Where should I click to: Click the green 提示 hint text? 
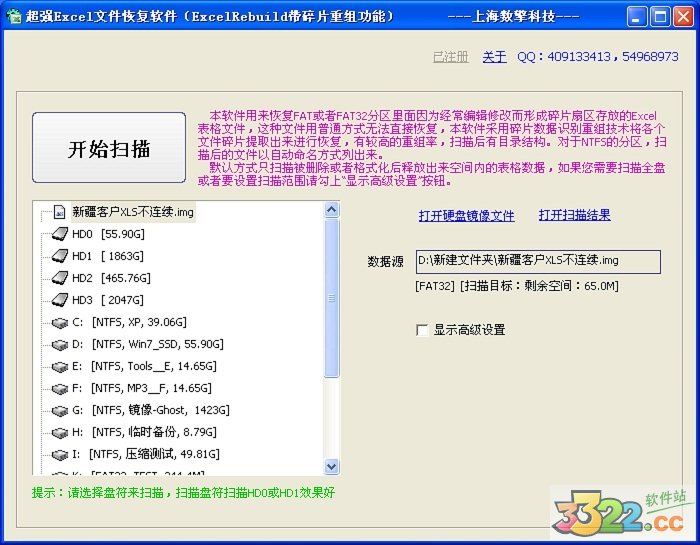pos(183,493)
